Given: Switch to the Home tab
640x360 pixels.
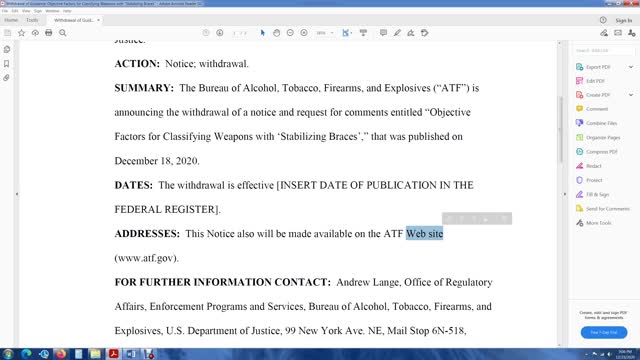Looking at the screenshot, I should [x=11, y=20].
